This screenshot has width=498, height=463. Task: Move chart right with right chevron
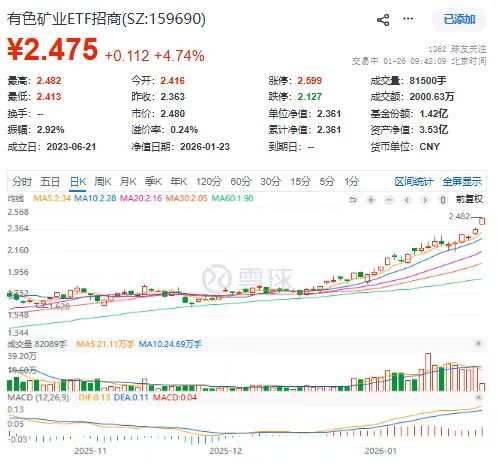pos(425,200)
